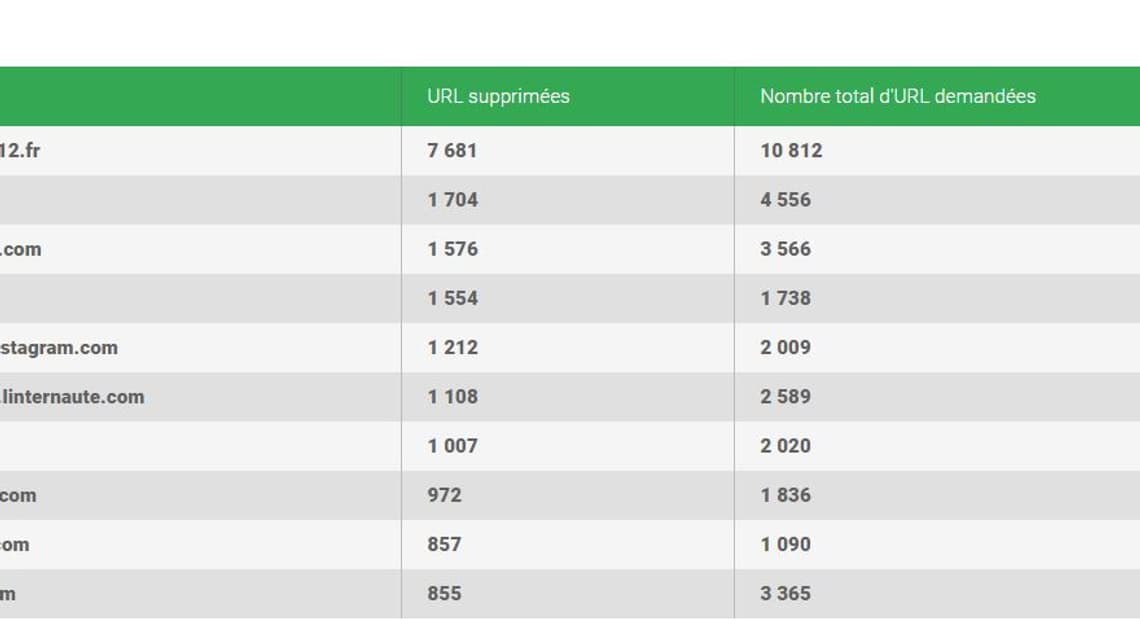Click the 4 556 total cell

pyautogui.click(x=785, y=200)
